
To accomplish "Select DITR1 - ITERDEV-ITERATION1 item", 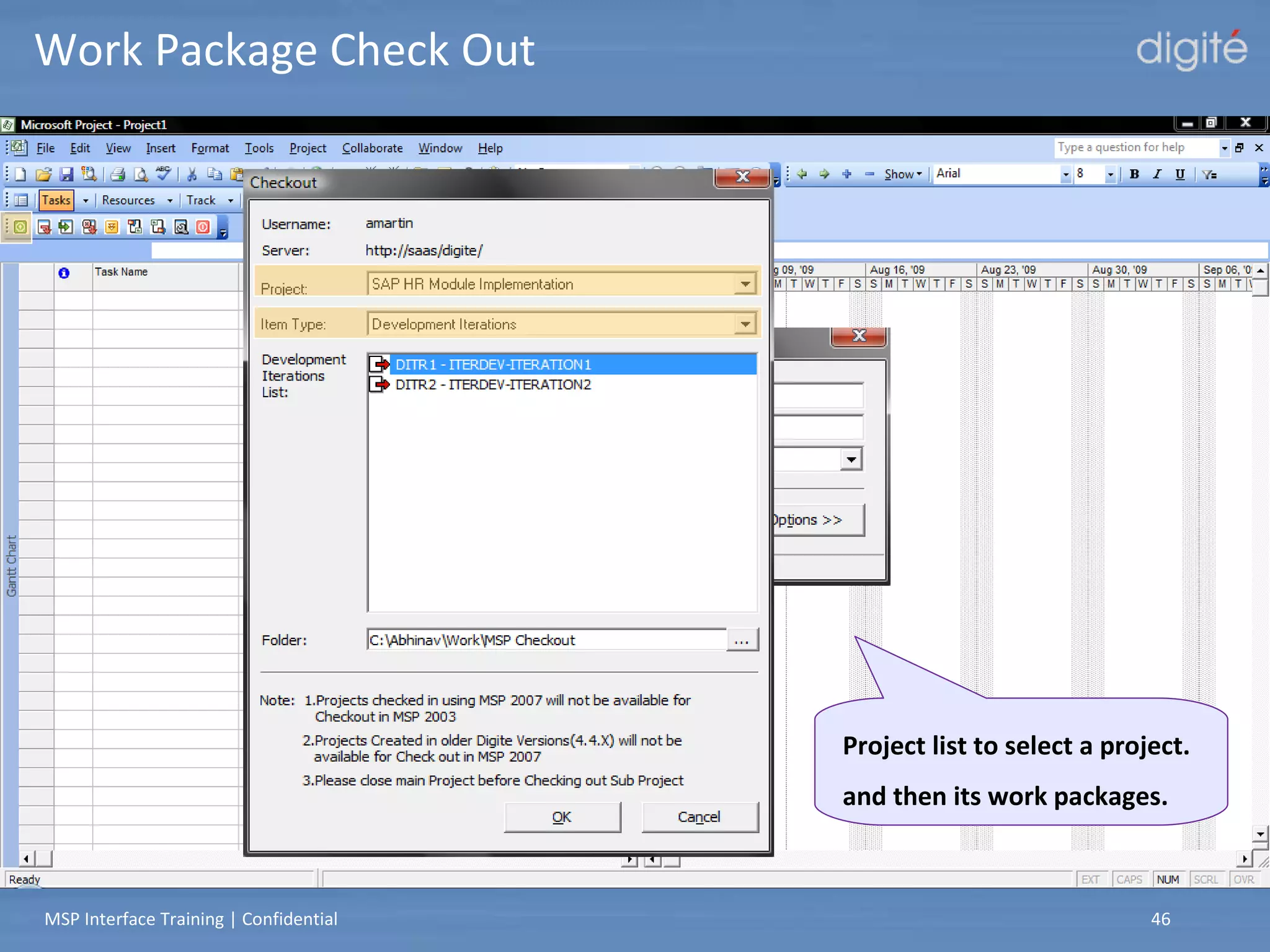I will pyautogui.click(x=562, y=364).
